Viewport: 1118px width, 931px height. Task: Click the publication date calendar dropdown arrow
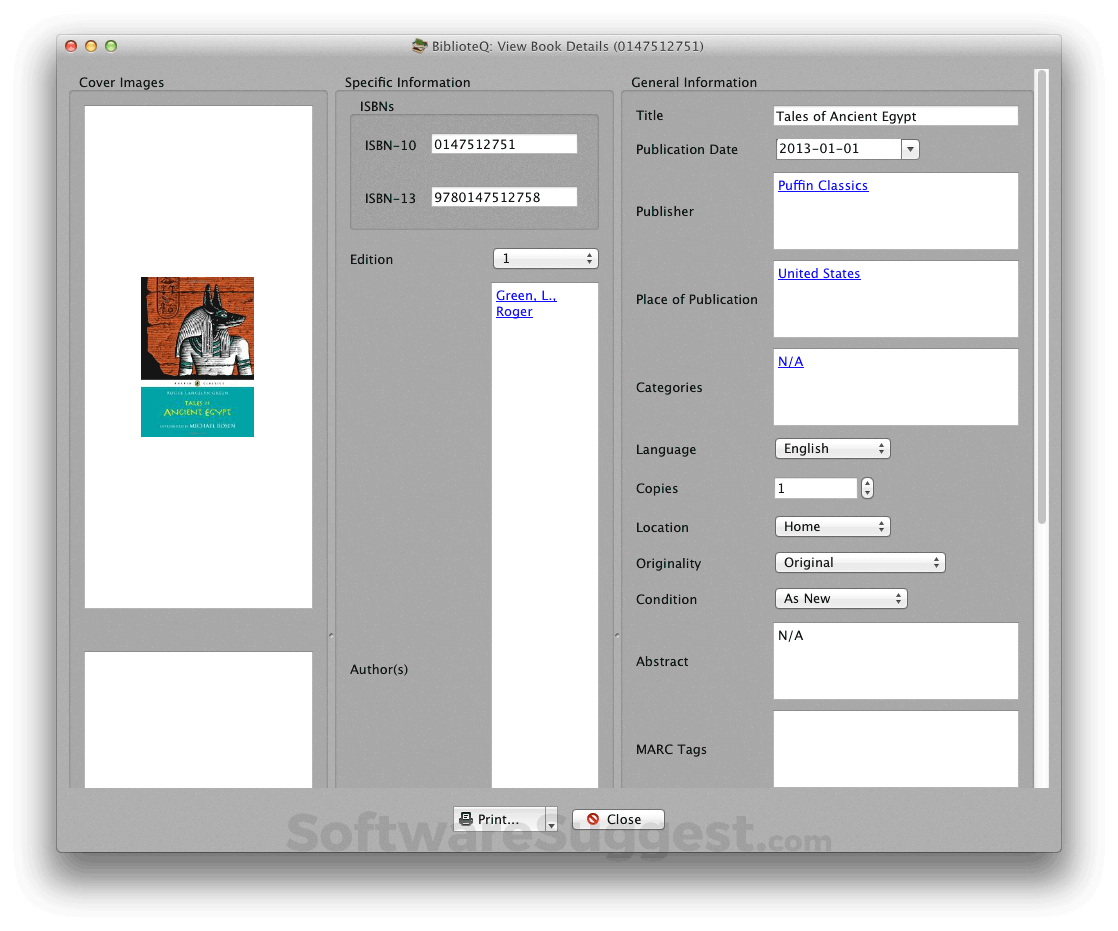(x=910, y=148)
